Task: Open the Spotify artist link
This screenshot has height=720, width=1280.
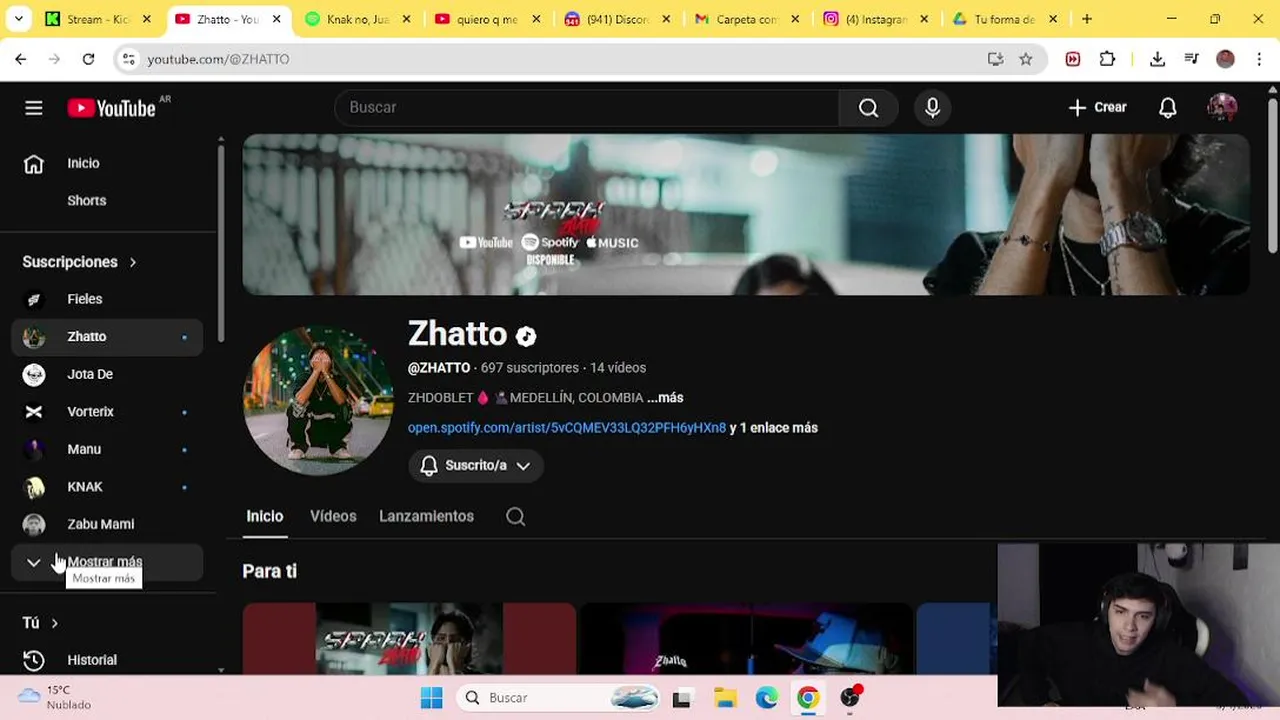Action: click(x=567, y=428)
